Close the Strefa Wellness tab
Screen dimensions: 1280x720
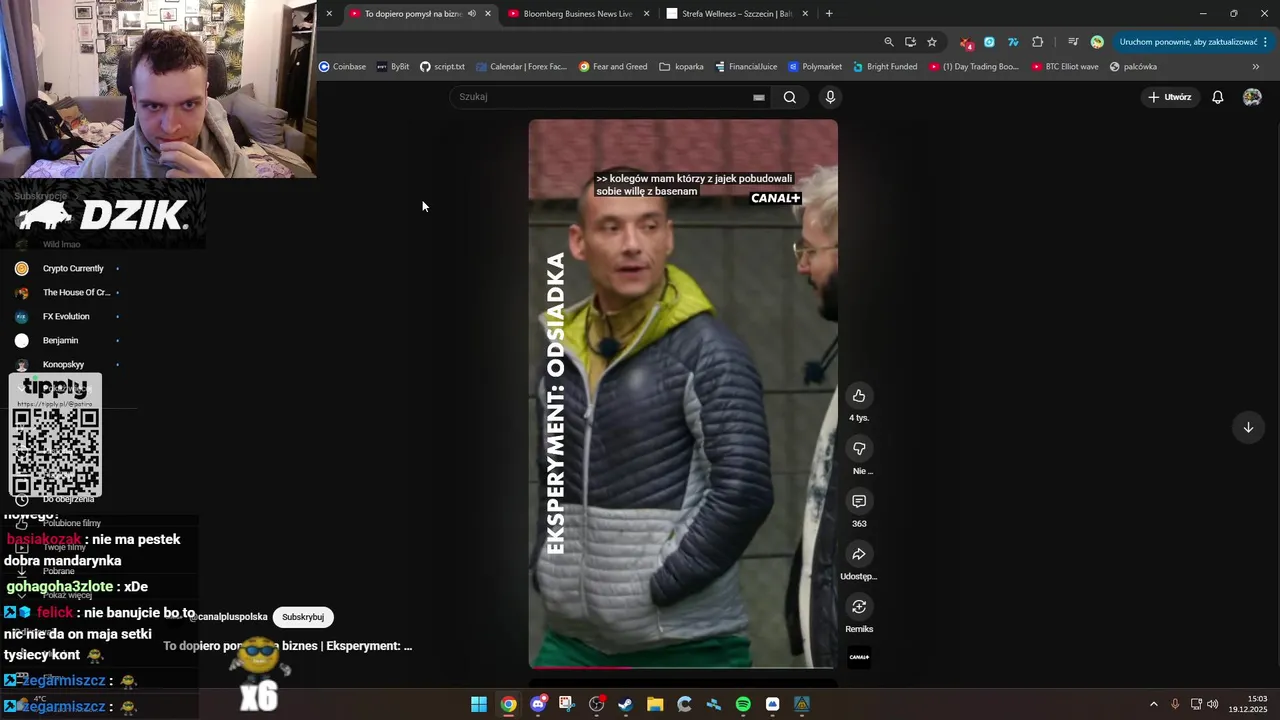click(805, 13)
